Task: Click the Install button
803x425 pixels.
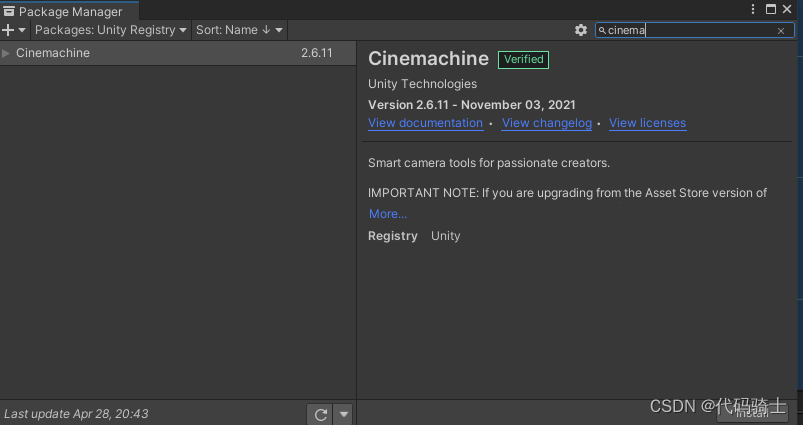Action: [752, 413]
